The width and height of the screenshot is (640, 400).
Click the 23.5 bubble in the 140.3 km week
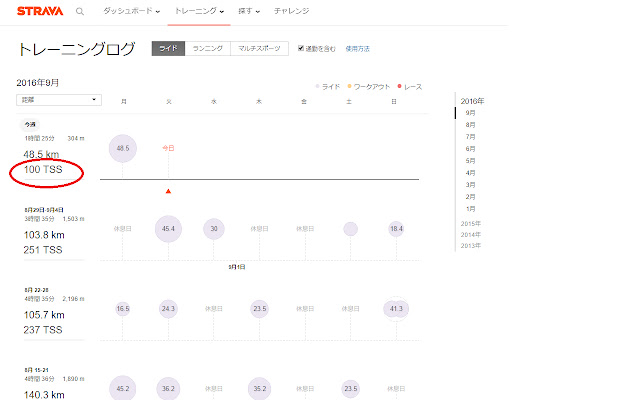[x=351, y=388]
